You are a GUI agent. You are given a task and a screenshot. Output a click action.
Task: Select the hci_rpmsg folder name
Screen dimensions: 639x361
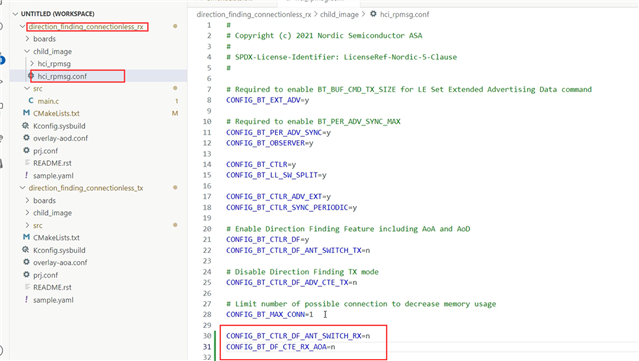pyautogui.click(x=54, y=64)
